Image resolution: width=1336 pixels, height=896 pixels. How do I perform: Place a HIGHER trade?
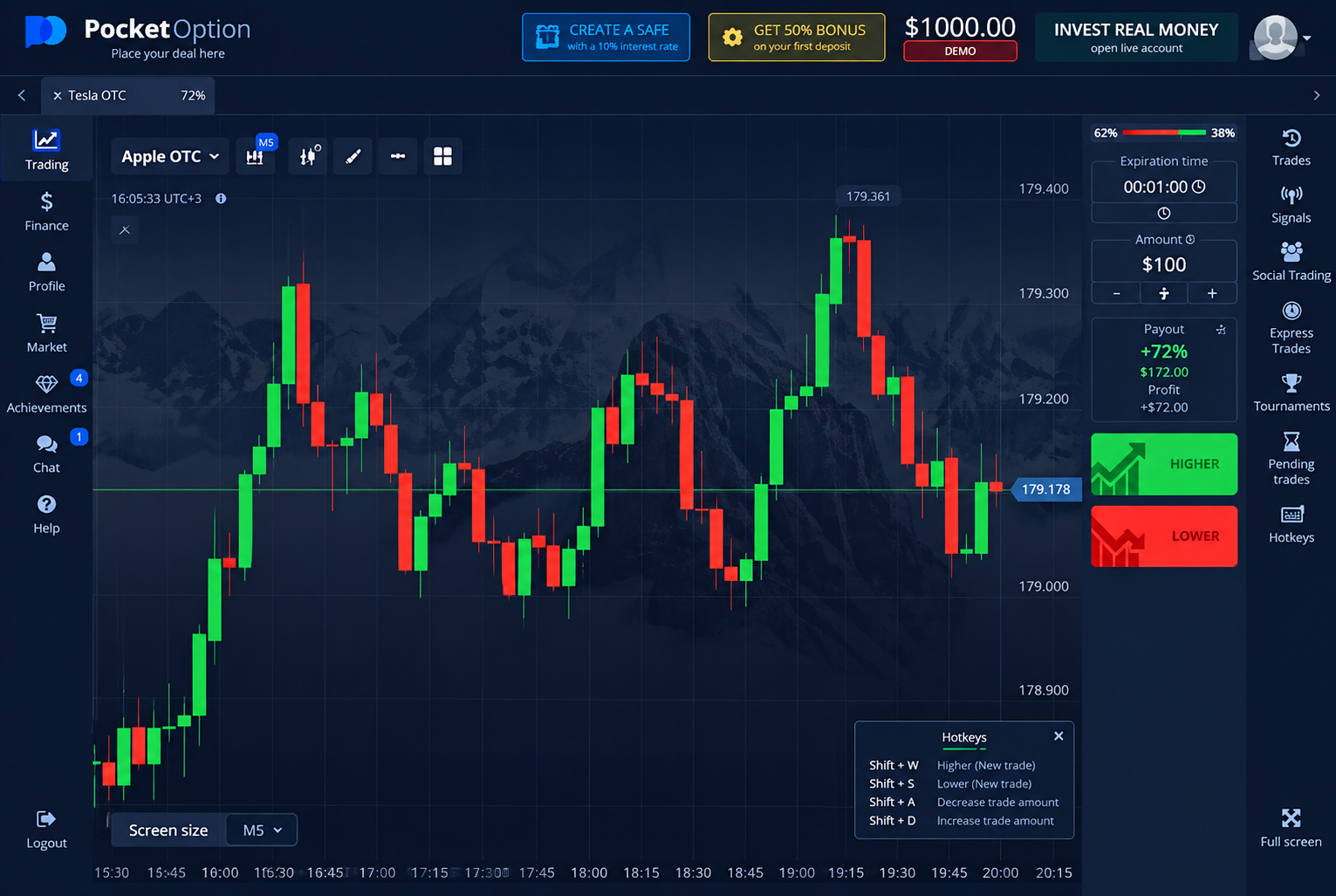pos(1163,464)
